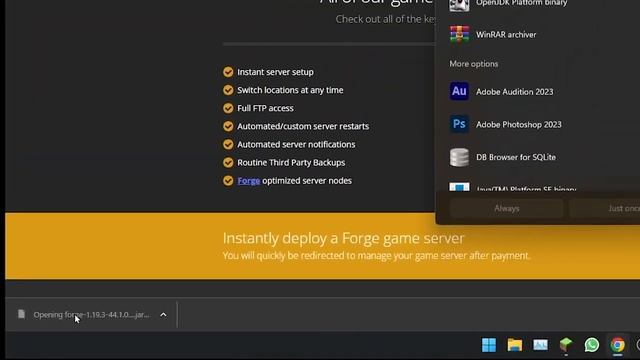
Task: Click the Adobe Audition Au icon
Action: [459, 91]
